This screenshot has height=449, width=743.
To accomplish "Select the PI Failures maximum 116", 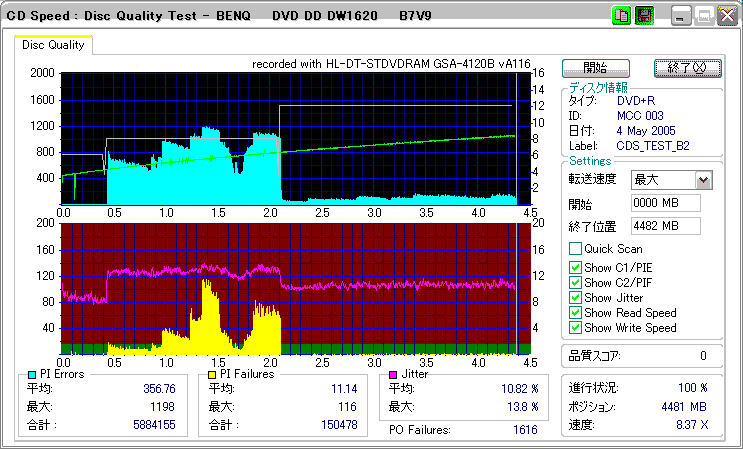I will (x=348, y=407).
